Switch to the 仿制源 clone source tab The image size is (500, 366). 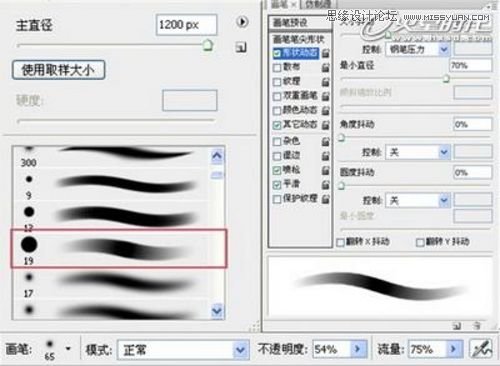pos(318,4)
